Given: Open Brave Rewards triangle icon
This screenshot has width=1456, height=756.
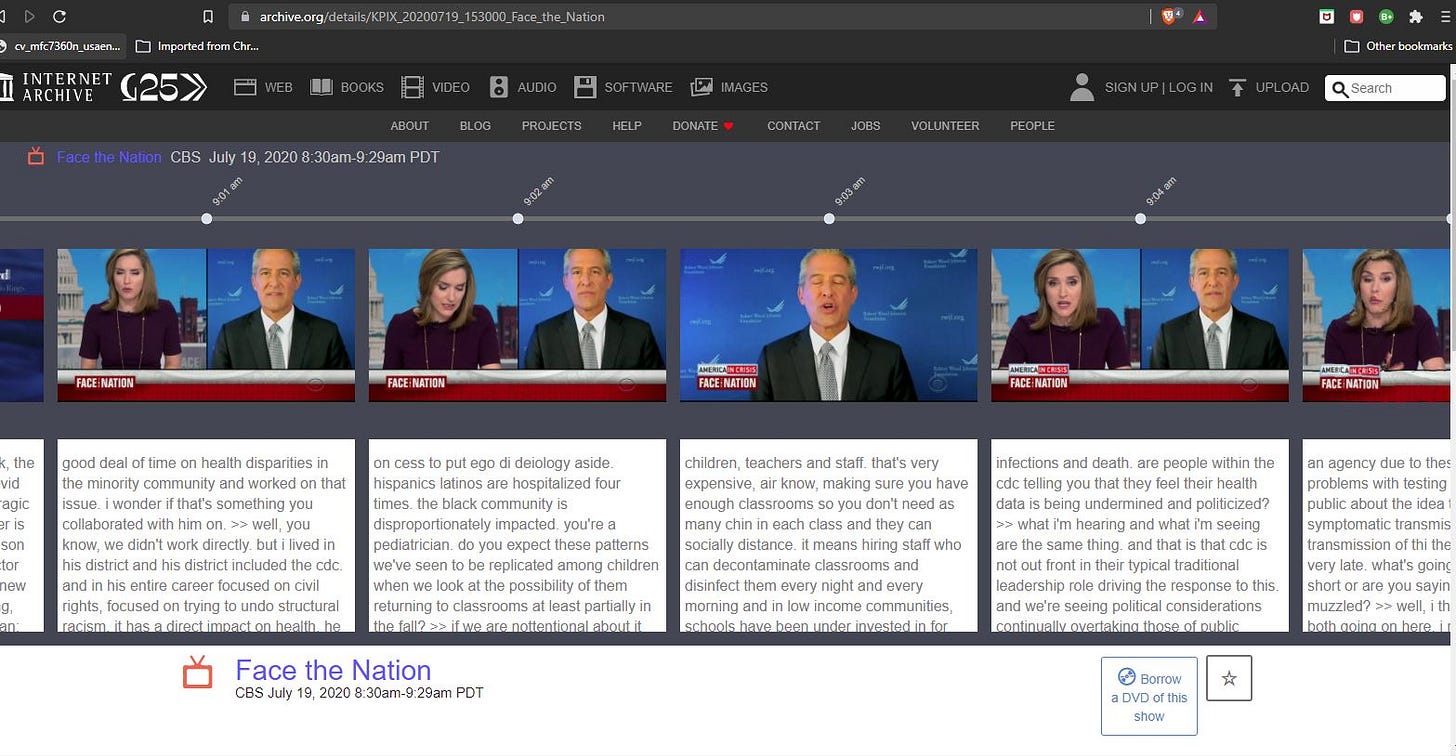Looking at the screenshot, I should (1199, 16).
